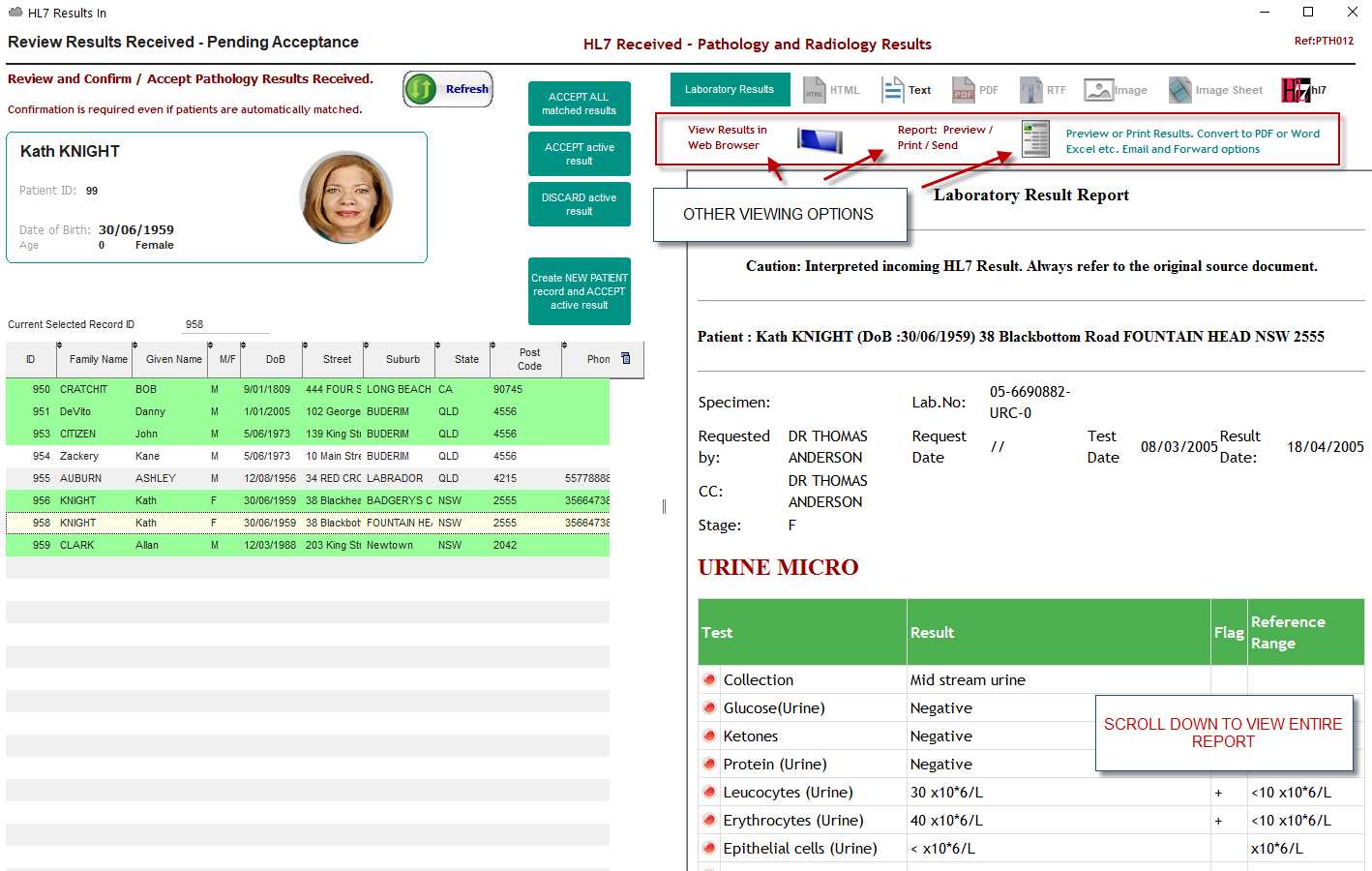Click Preview or Print Results convert link
The height and width of the screenshot is (871, 1372).
click(1192, 141)
